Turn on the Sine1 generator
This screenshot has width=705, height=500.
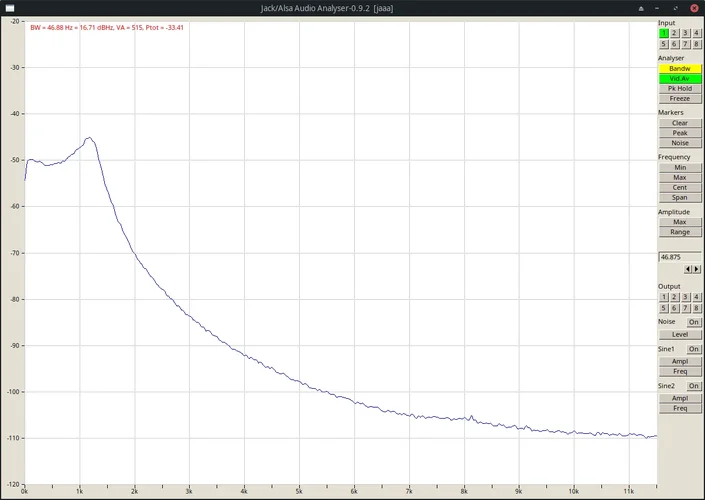click(x=694, y=349)
